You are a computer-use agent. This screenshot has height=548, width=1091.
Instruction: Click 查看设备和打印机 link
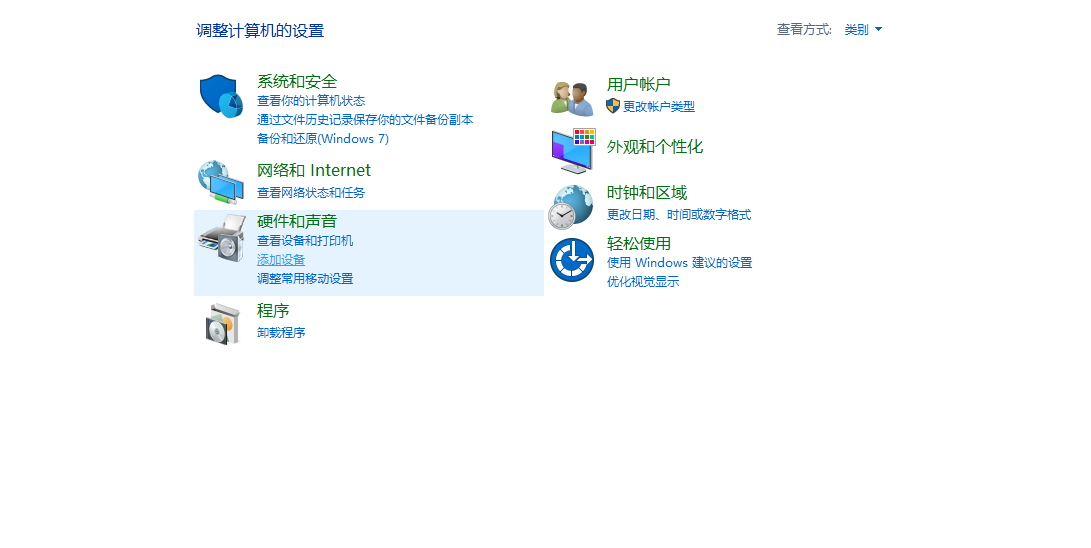(305, 241)
